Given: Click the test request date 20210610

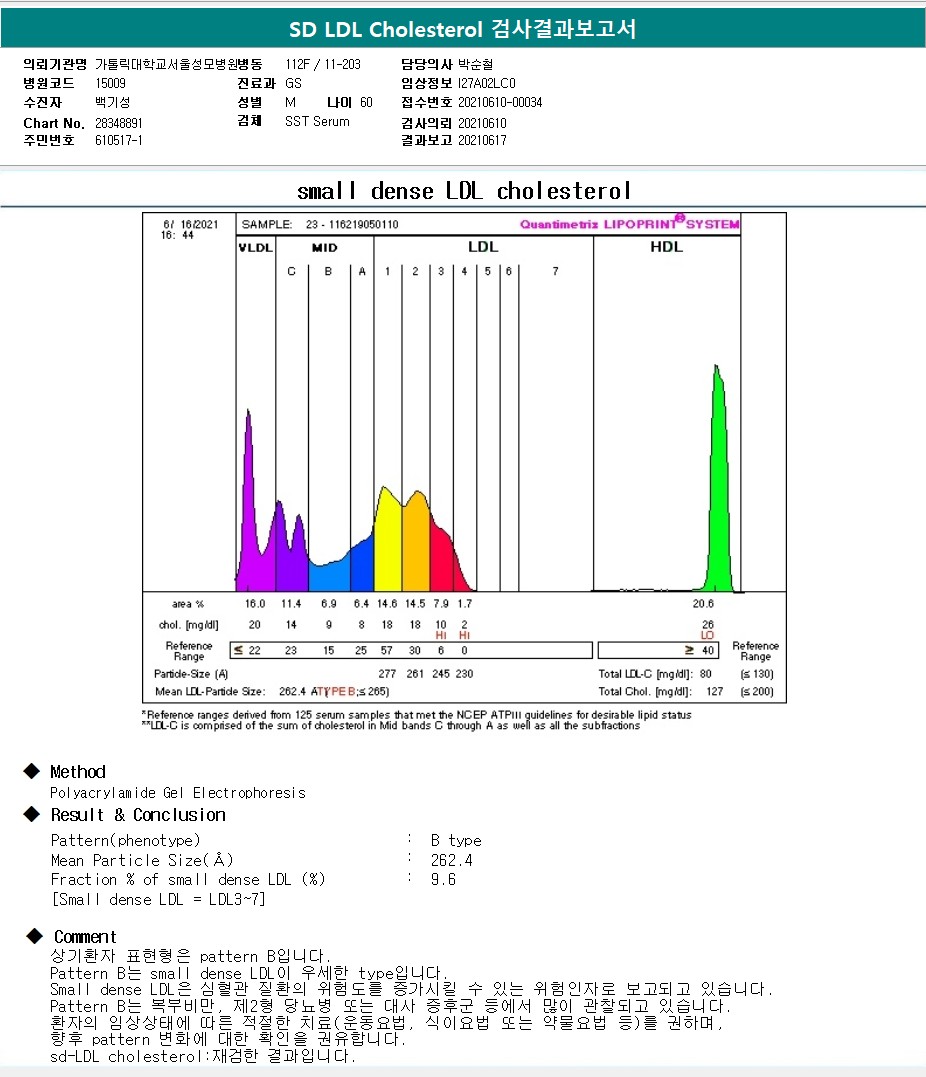Looking at the screenshot, I should [x=482, y=124].
